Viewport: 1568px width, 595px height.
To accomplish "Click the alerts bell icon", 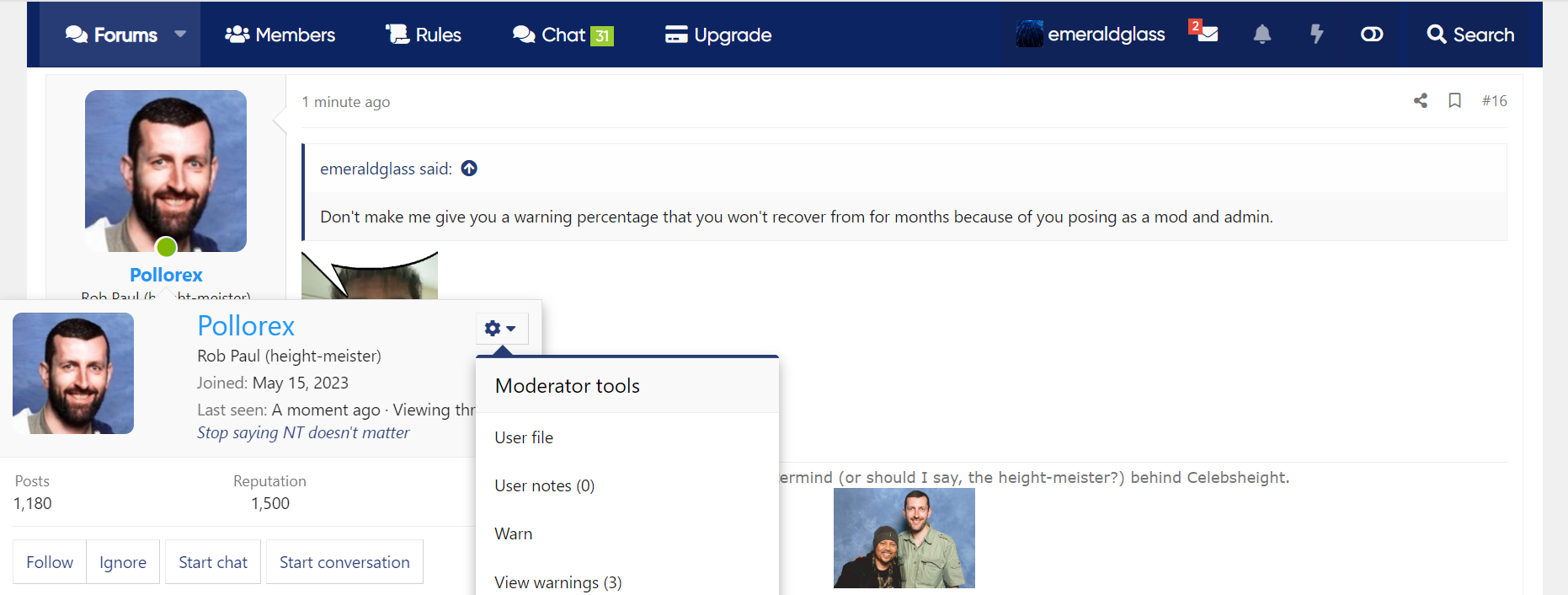I will point(1261,35).
